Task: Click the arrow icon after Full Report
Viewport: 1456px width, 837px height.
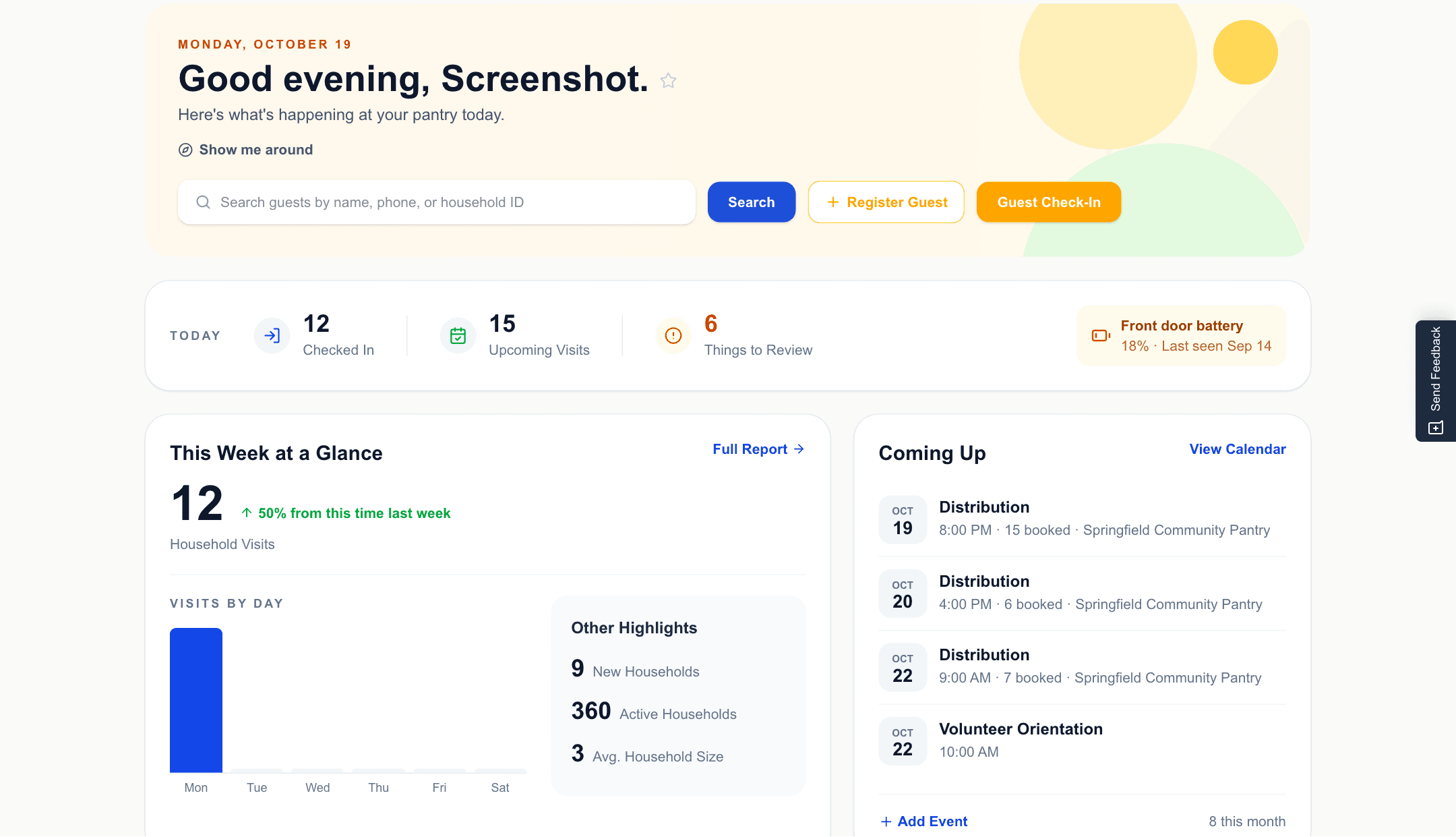Action: 799,449
